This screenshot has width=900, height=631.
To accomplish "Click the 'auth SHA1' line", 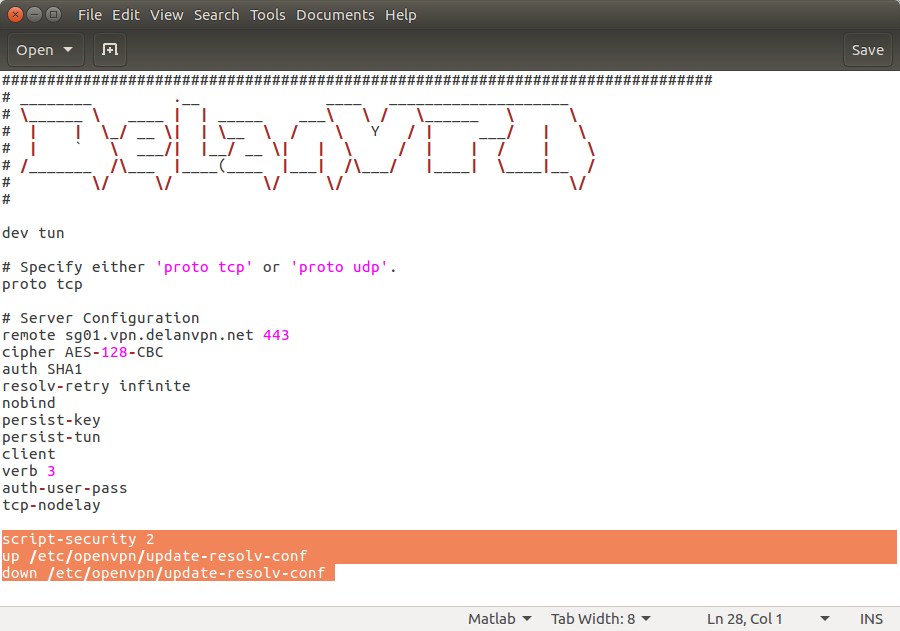I will point(42,369).
